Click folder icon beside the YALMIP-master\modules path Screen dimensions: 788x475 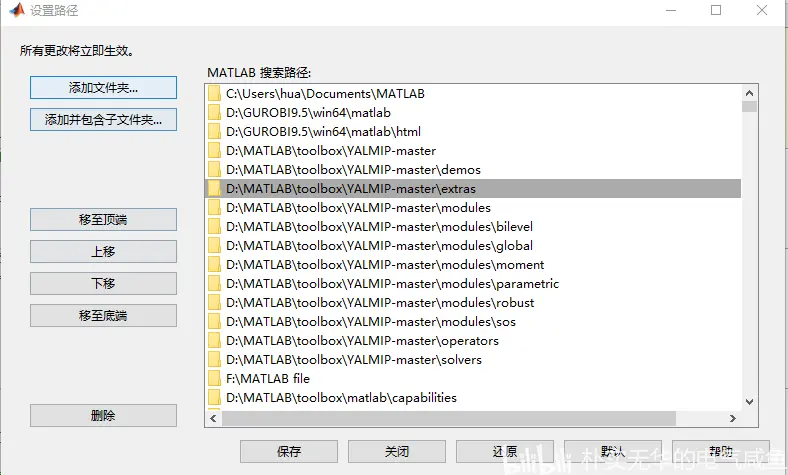[x=215, y=208]
